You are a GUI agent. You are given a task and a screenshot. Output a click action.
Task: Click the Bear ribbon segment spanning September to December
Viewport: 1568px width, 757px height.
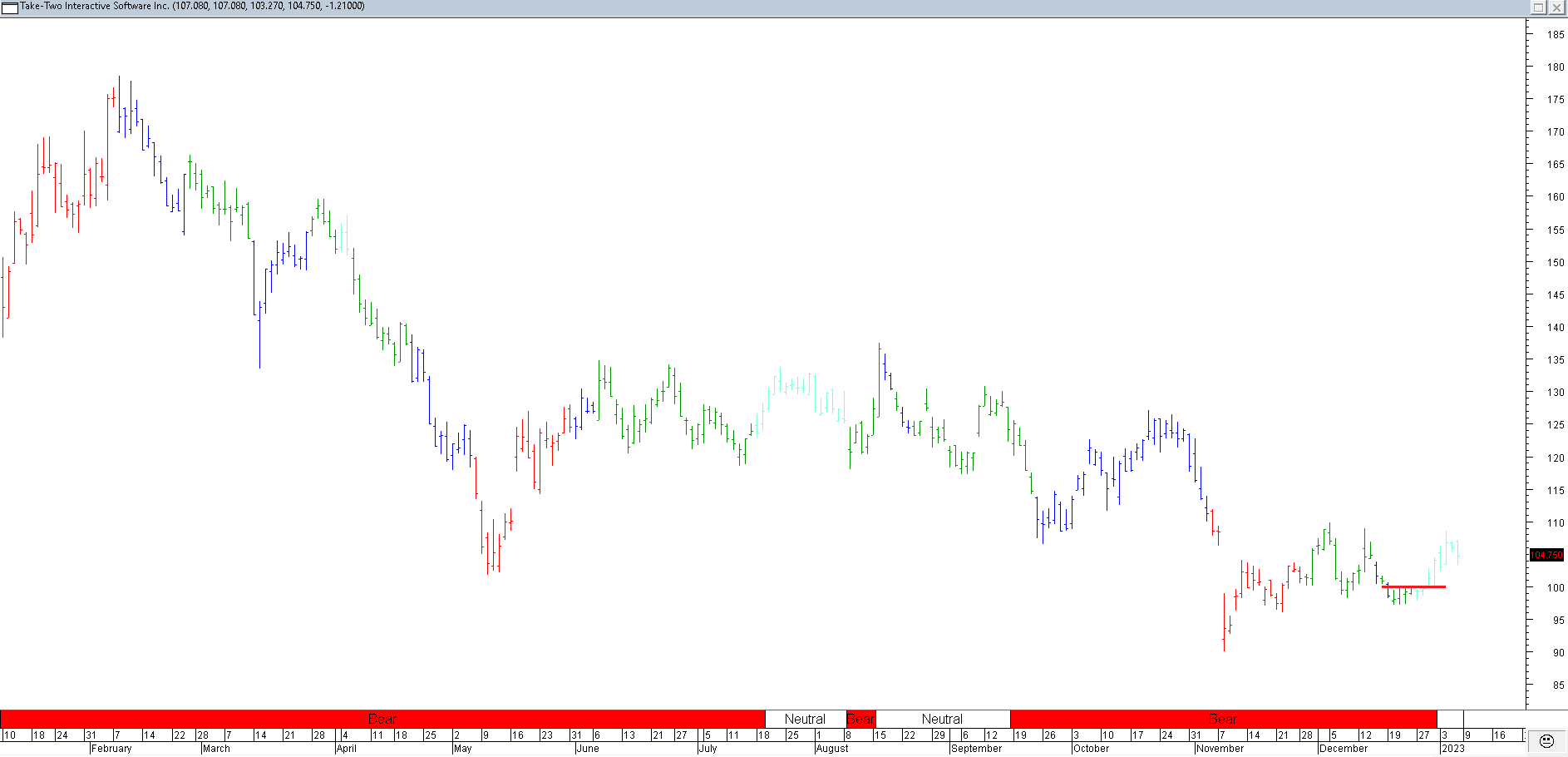(x=1223, y=719)
